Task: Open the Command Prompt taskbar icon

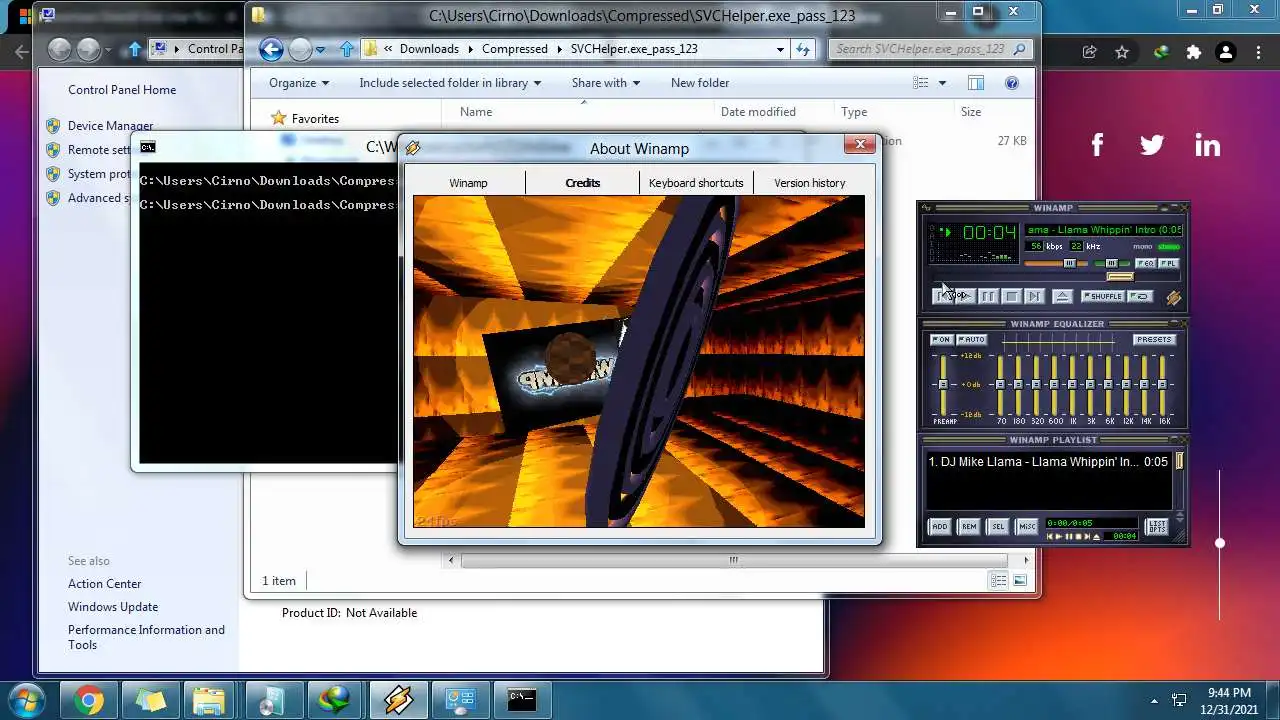Action: [522, 700]
